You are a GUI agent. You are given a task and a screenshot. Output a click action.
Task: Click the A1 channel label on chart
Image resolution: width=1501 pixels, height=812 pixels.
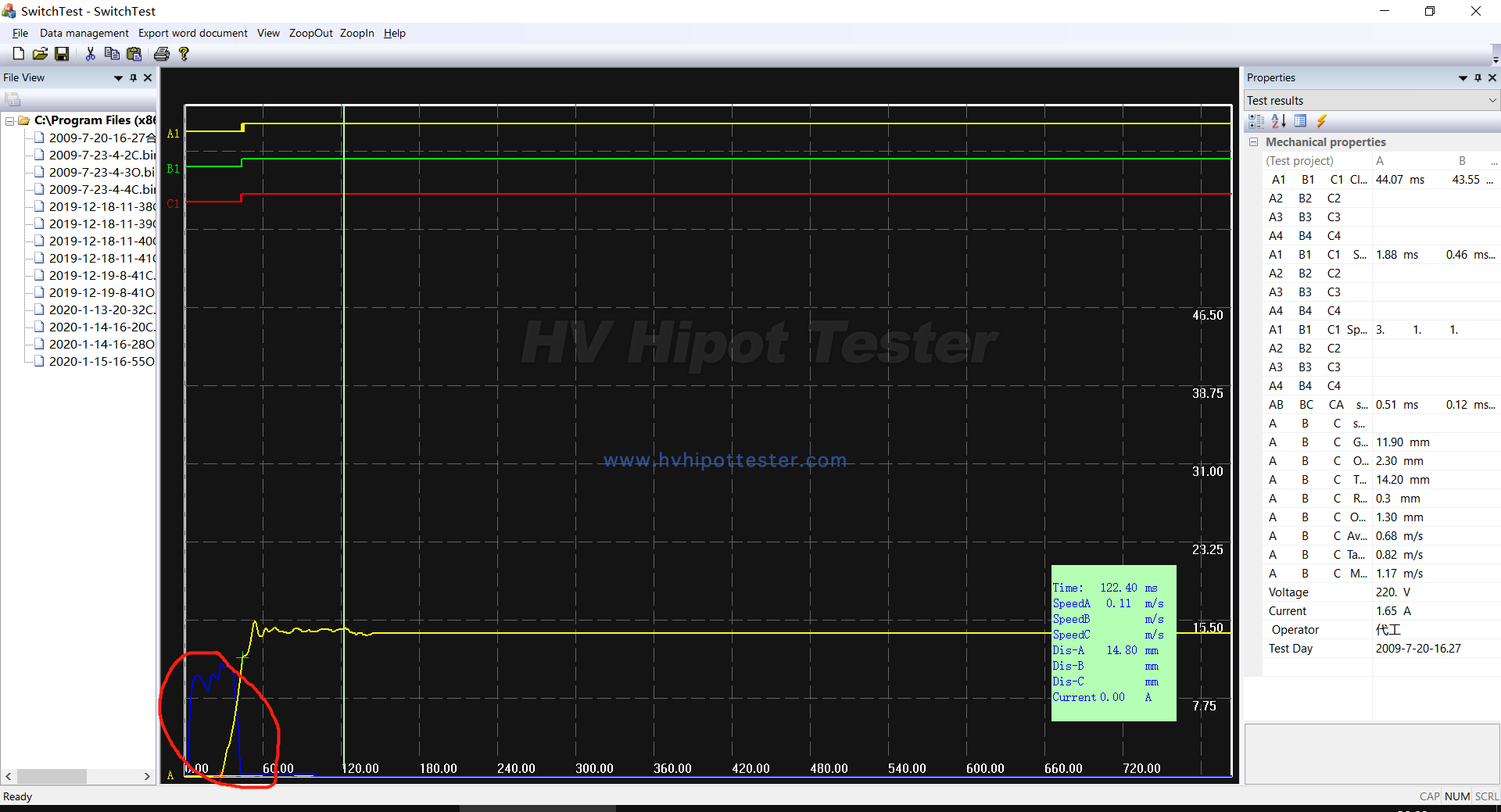(x=173, y=134)
